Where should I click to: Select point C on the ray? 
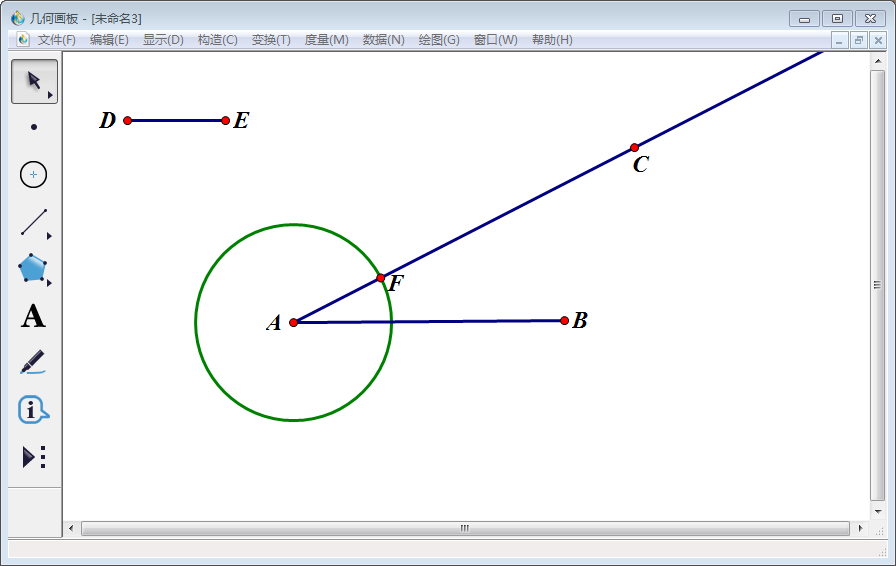(x=634, y=148)
